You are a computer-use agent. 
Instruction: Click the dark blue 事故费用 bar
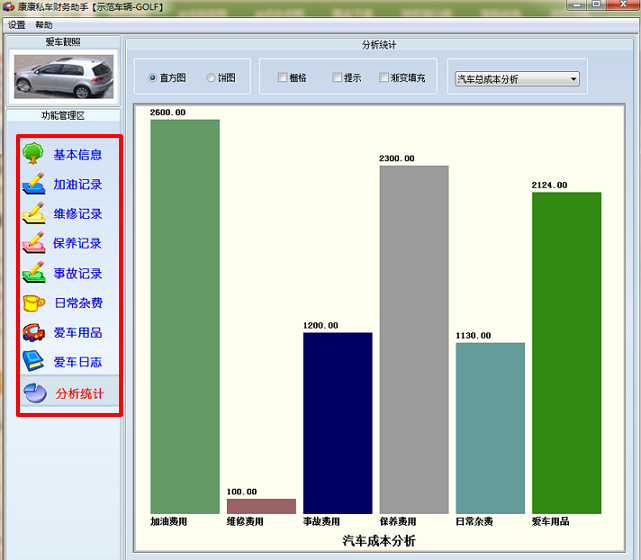(338, 423)
